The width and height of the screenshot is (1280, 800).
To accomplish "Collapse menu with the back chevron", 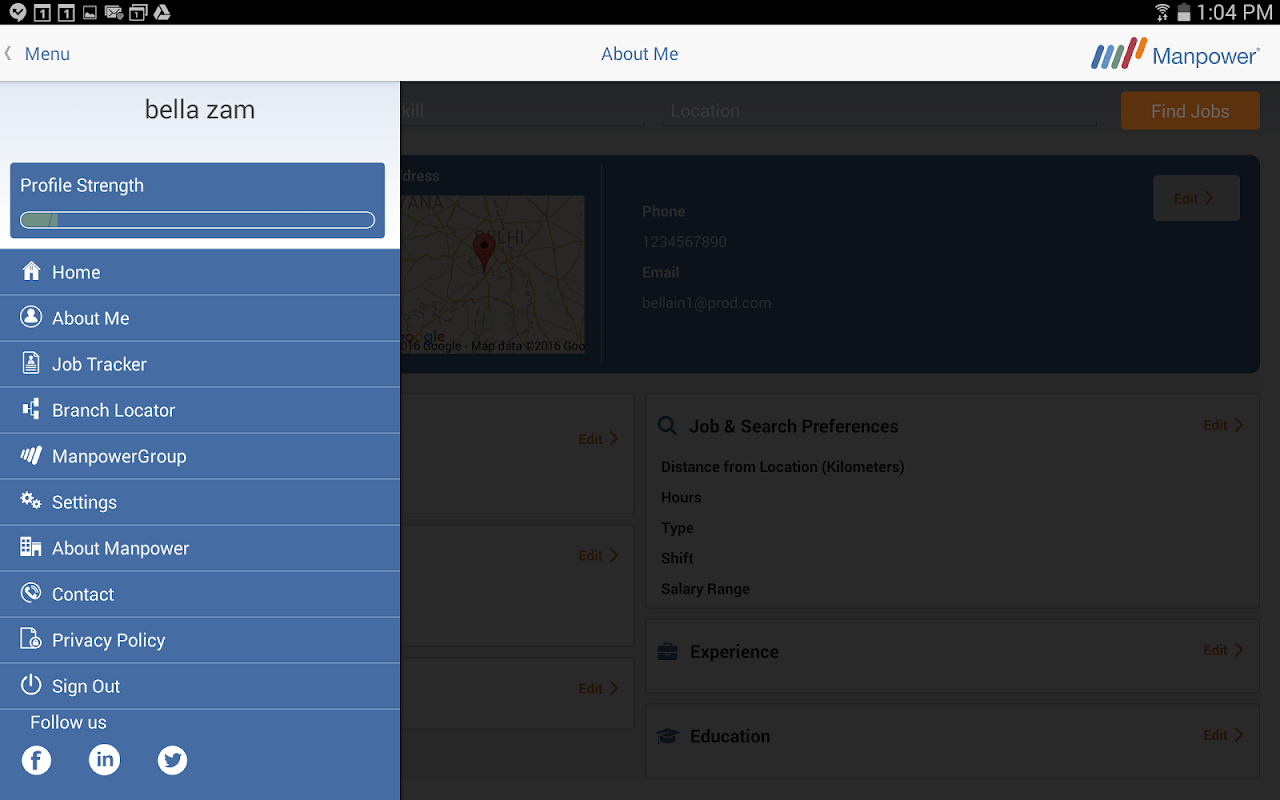I will pos(8,53).
